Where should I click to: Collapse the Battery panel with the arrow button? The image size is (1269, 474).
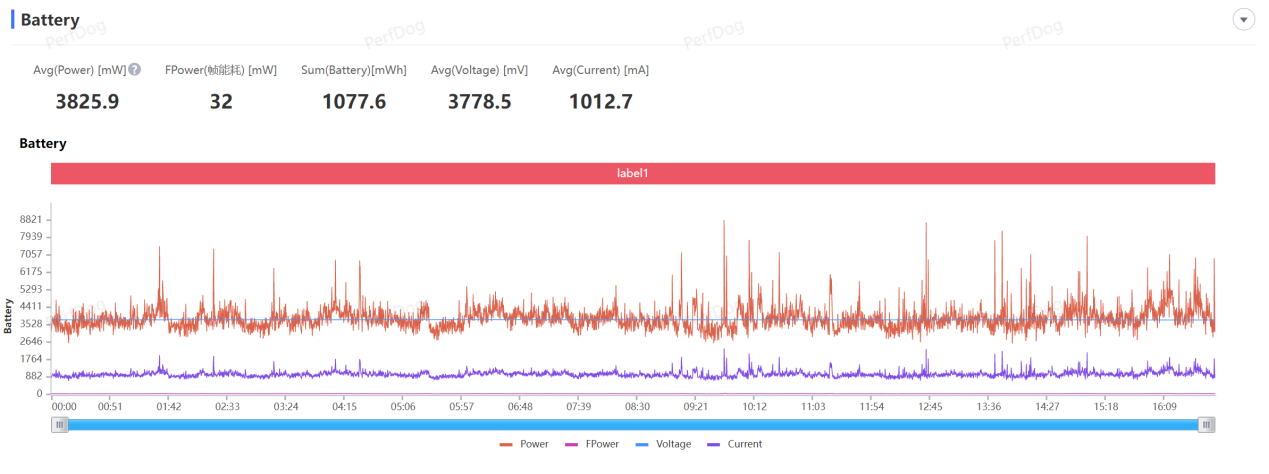click(x=1244, y=20)
